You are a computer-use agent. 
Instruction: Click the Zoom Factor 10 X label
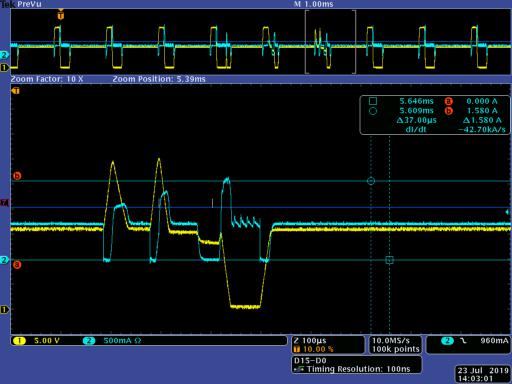[x=47, y=79]
